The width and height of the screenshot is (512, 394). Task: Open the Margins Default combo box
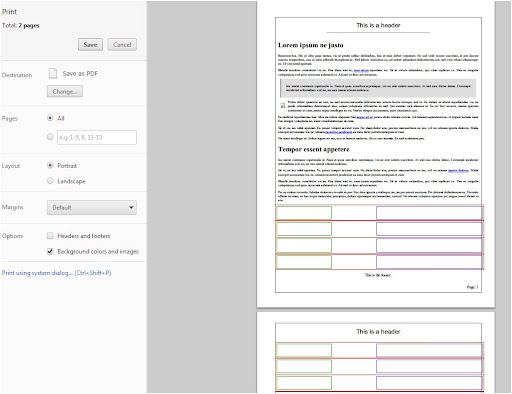(x=92, y=207)
